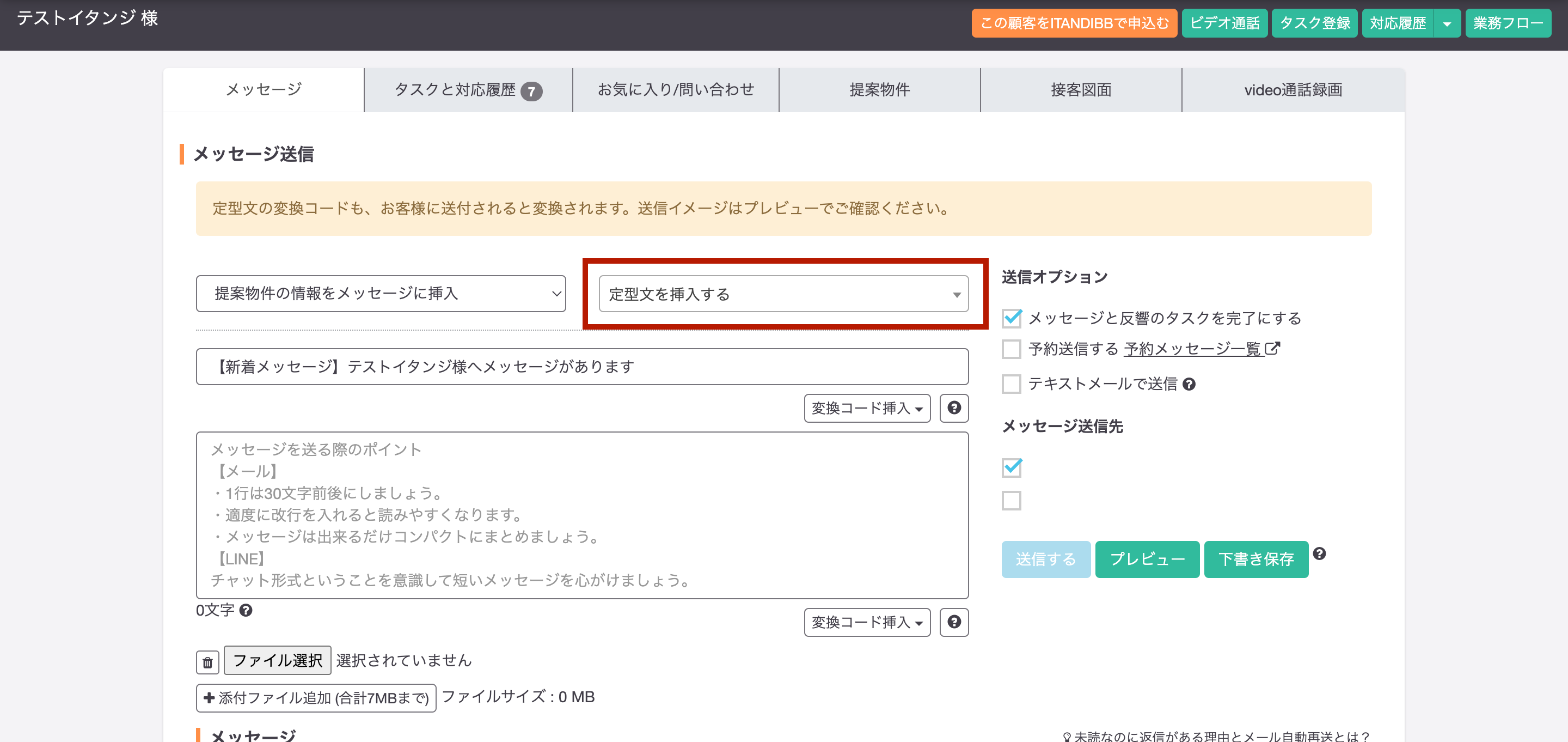Switch to メッセージ tab
Viewport: 1568px width, 742px height.
click(264, 89)
